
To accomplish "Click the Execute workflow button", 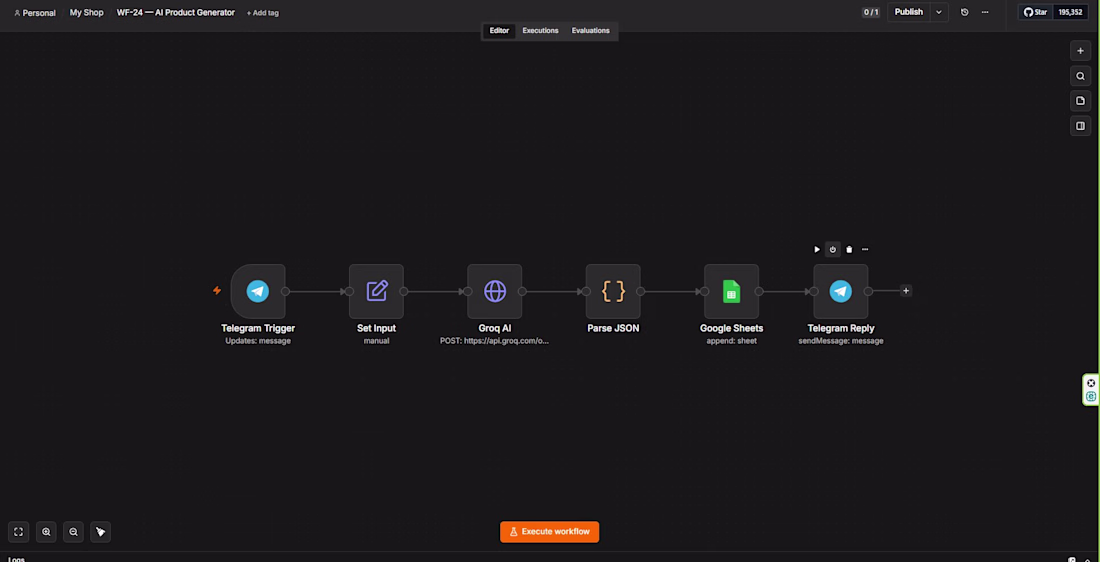I will pyautogui.click(x=549, y=532).
